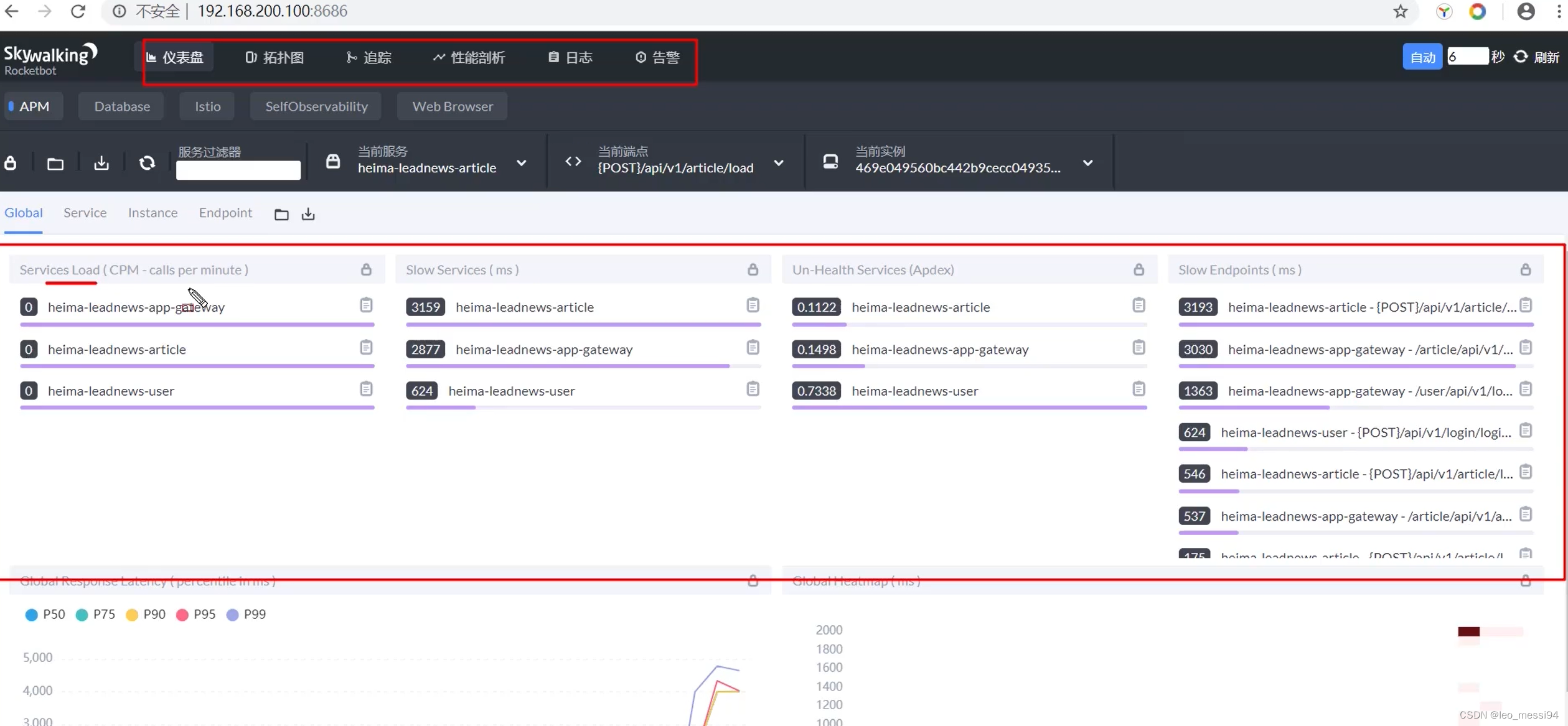Copy heima-leadnews-app-gateway name in Slow Services
This screenshot has width=1568, height=726.
(753, 347)
